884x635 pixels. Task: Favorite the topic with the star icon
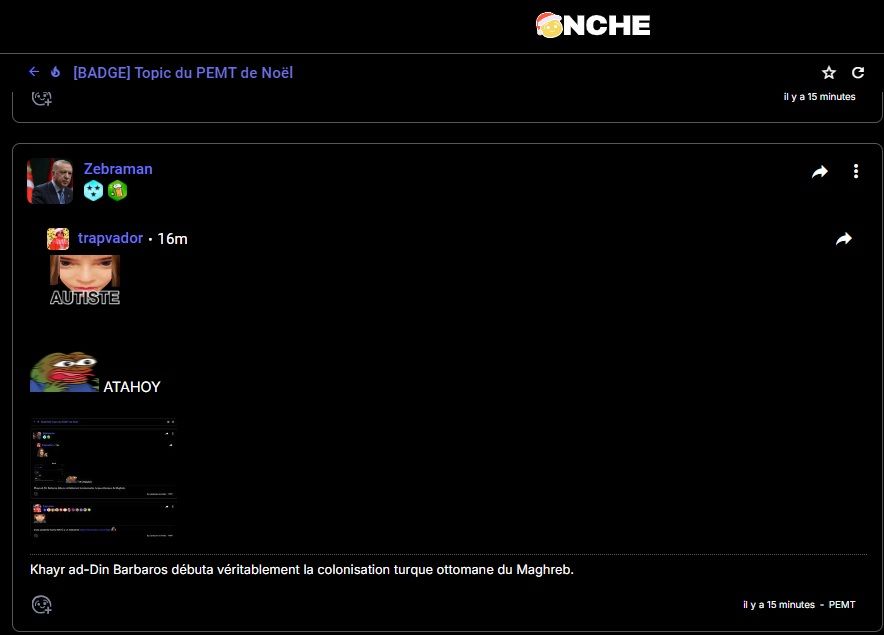[829, 73]
